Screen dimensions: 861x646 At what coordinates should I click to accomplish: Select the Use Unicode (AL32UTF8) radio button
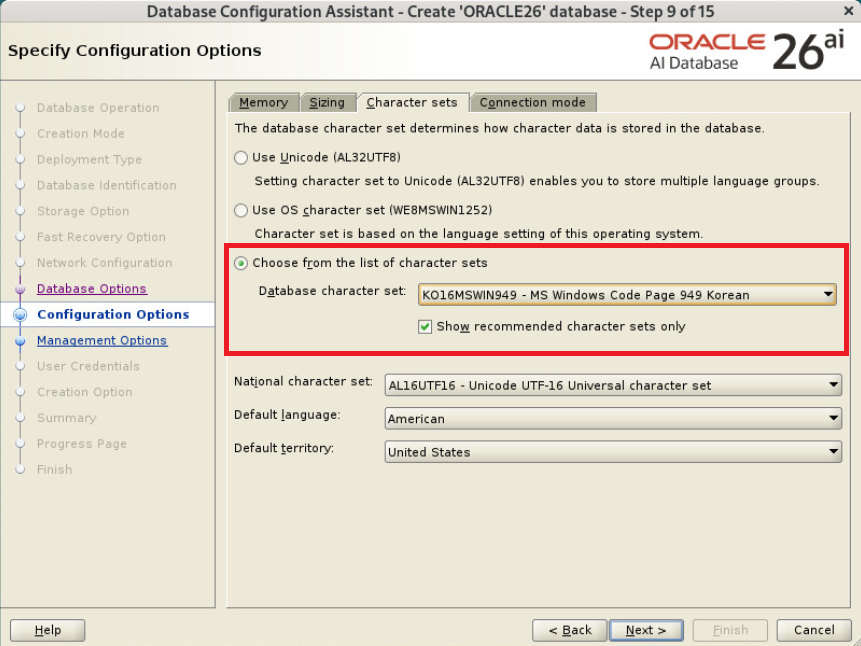[x=241, y=158]
